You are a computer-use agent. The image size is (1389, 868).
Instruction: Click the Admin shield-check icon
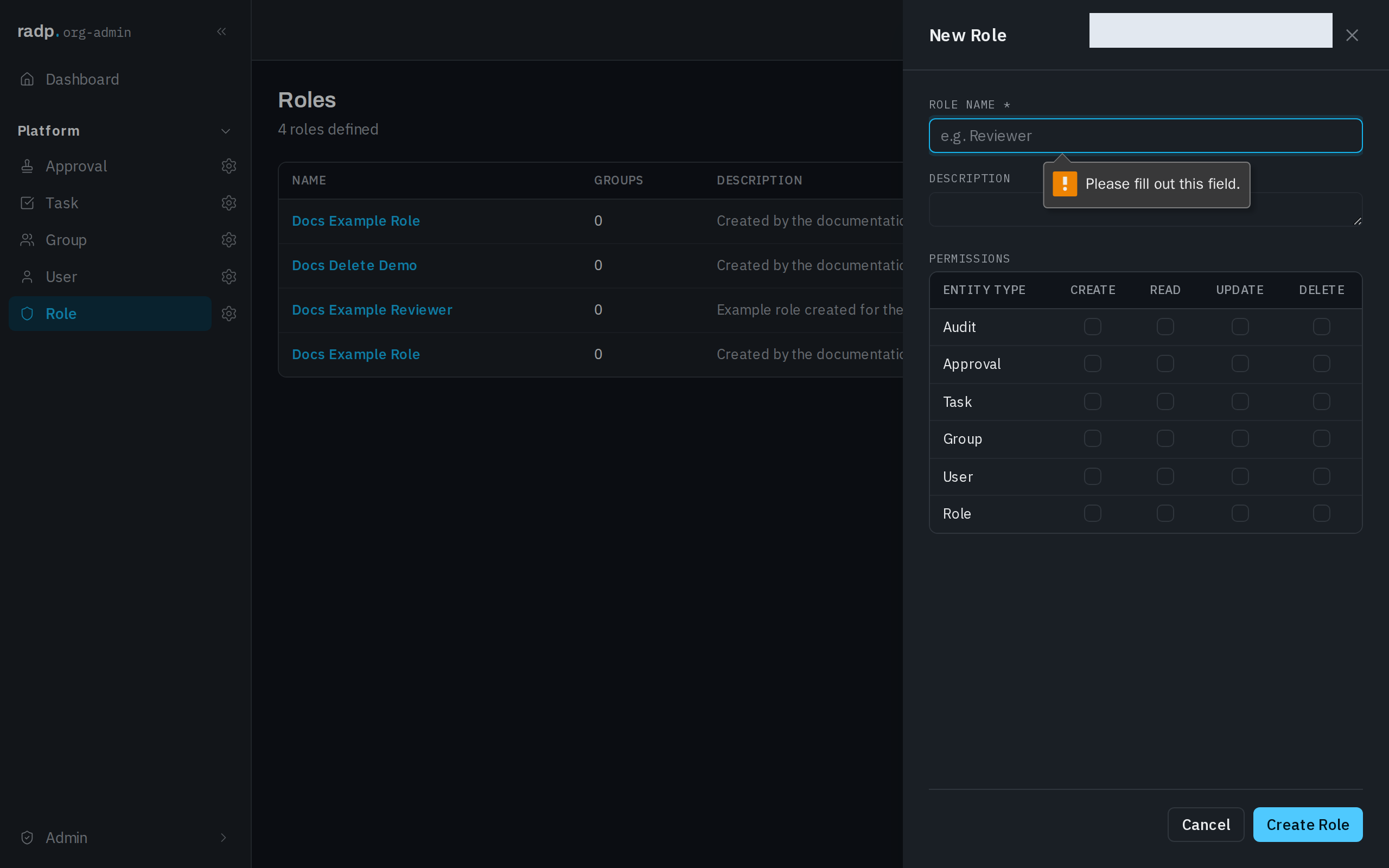pos(27,838)
